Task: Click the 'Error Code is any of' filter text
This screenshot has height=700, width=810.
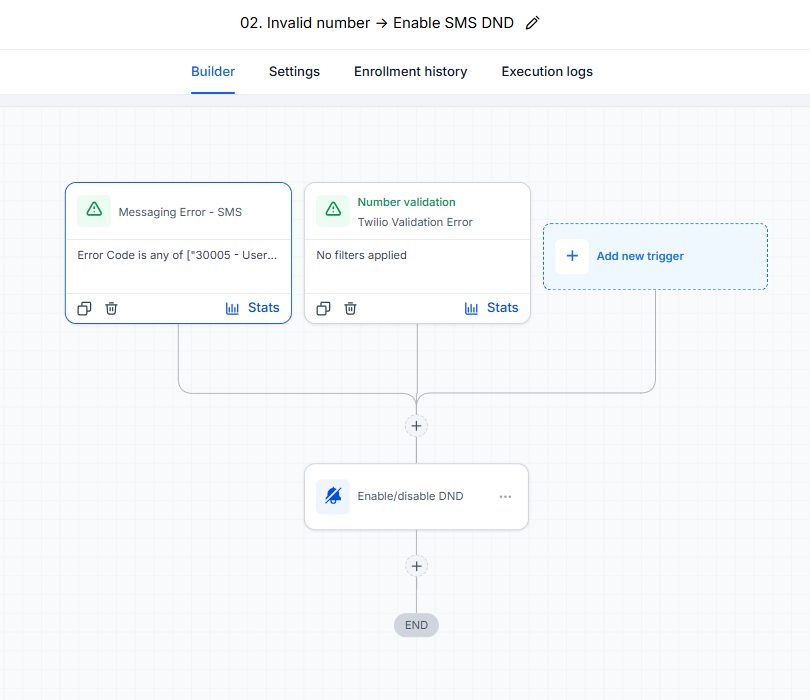Action: click(177, 255)
